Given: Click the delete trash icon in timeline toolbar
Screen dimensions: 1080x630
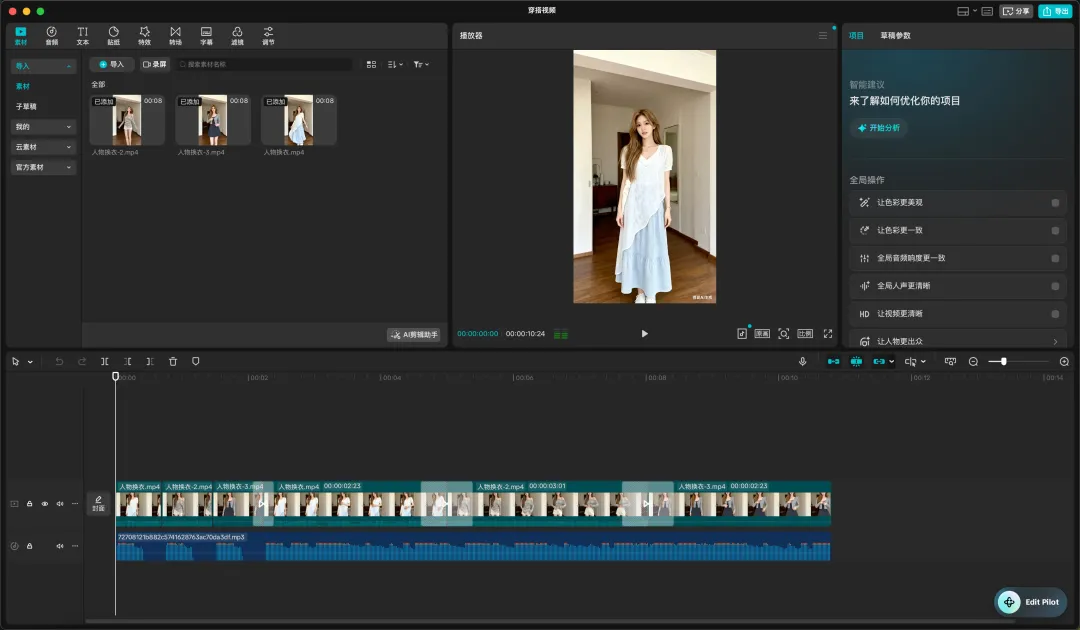Looking at the screenshot, I should click(x=173, y=361).
